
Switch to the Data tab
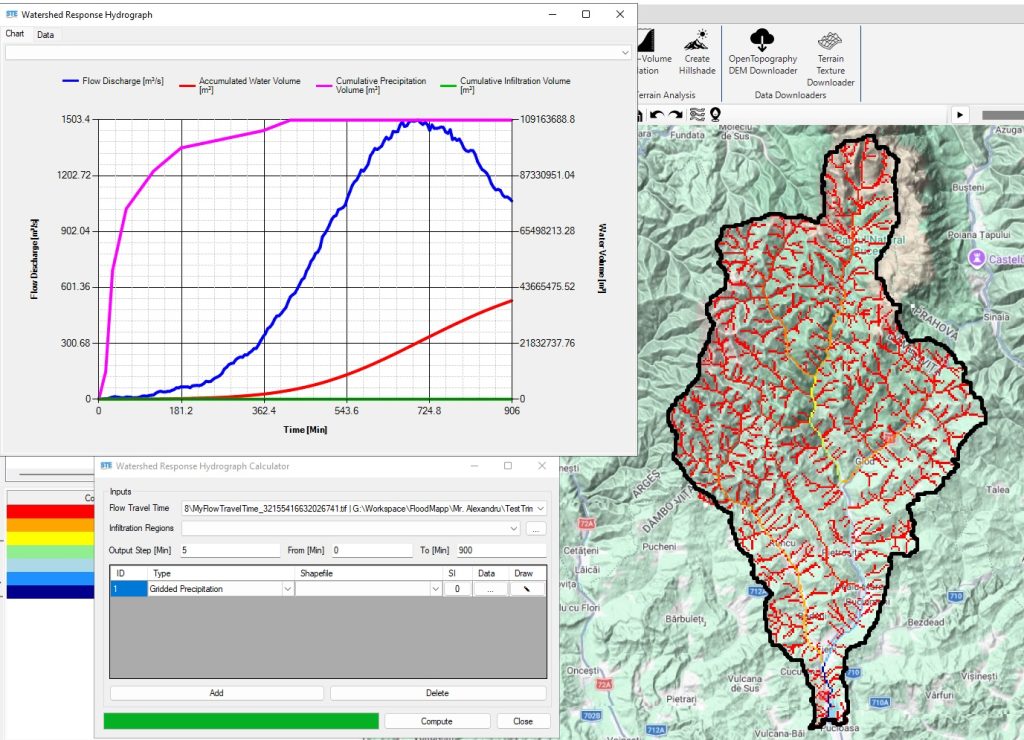tap(46, 35)
